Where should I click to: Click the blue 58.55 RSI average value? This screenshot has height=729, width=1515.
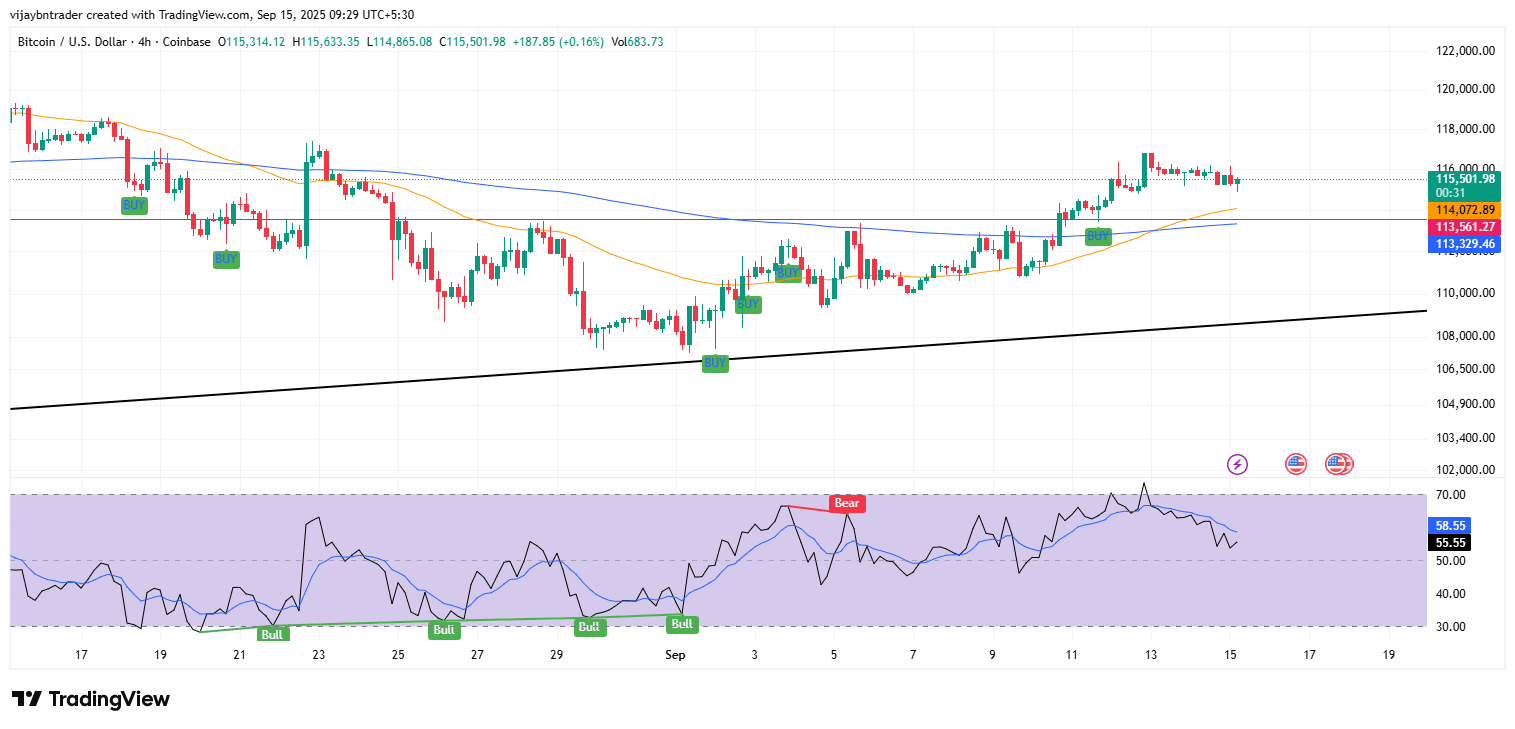pos(1451,525)
